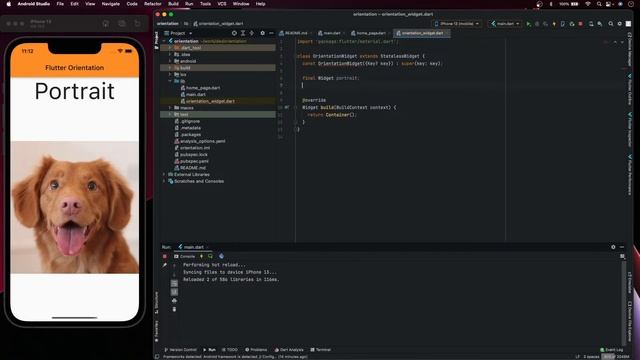The width and height of the screenshot is (640, 360).
Task: Open Event Log in status bar
Action: (611, 350)
